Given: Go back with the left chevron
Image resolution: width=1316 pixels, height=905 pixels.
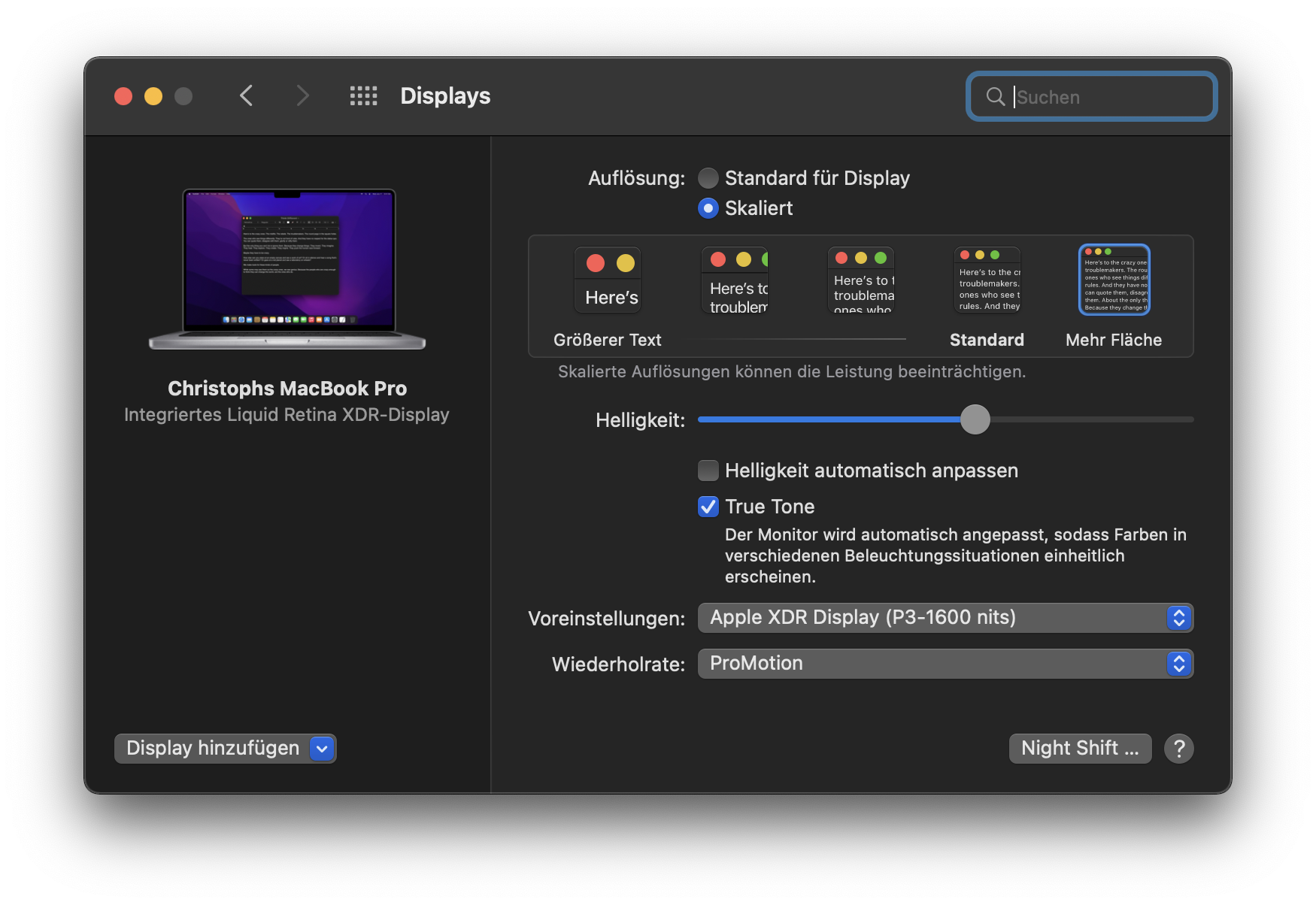Looking at the screenshot, I should (246, 96).
